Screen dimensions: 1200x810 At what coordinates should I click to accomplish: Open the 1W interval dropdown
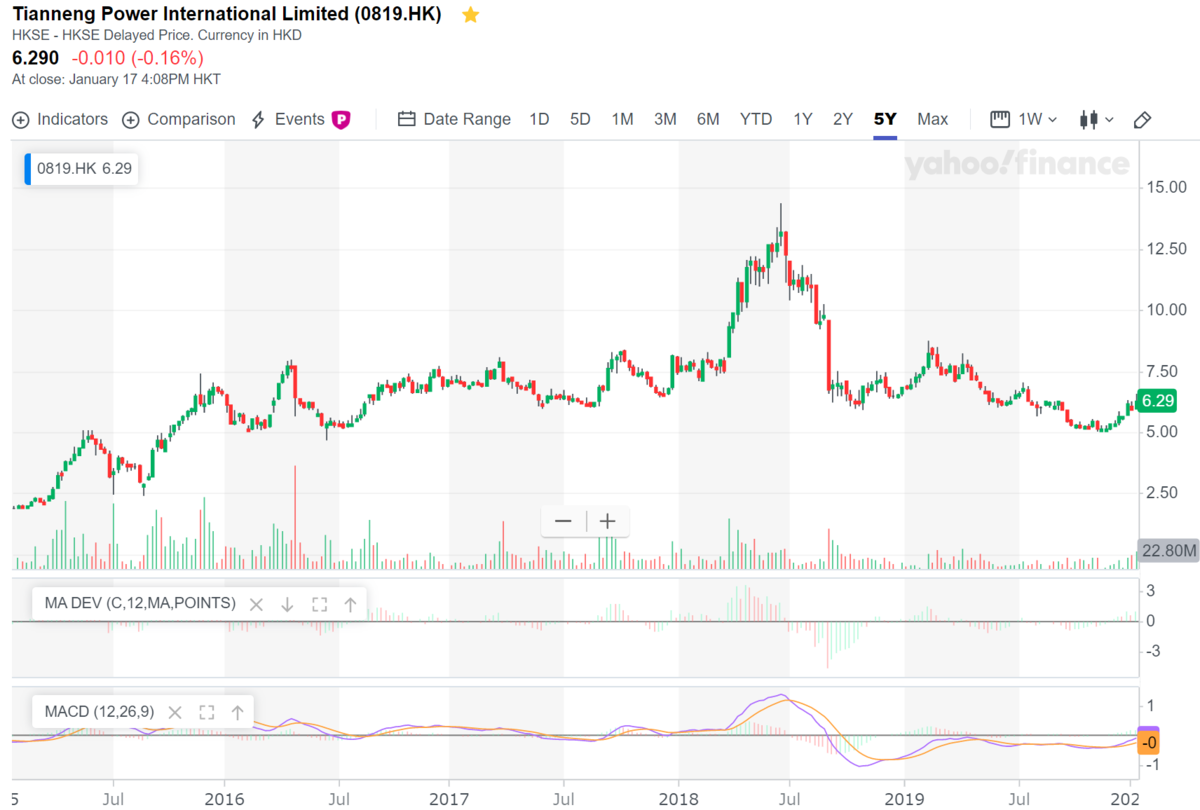[x=1024, y=119]
